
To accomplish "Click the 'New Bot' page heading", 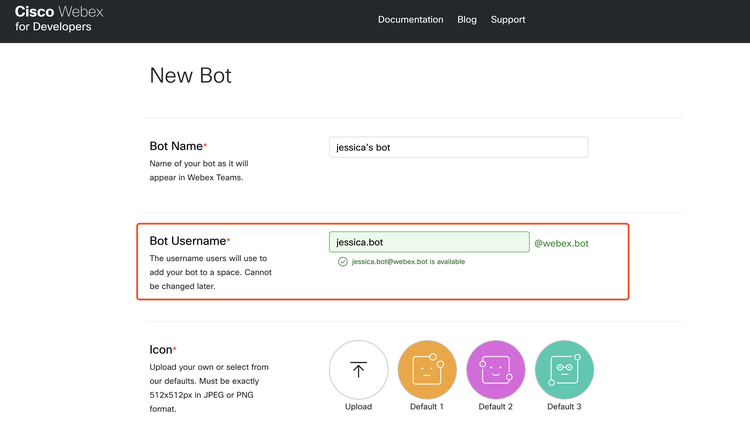I will pyautogui.click(x=190, y=76).
